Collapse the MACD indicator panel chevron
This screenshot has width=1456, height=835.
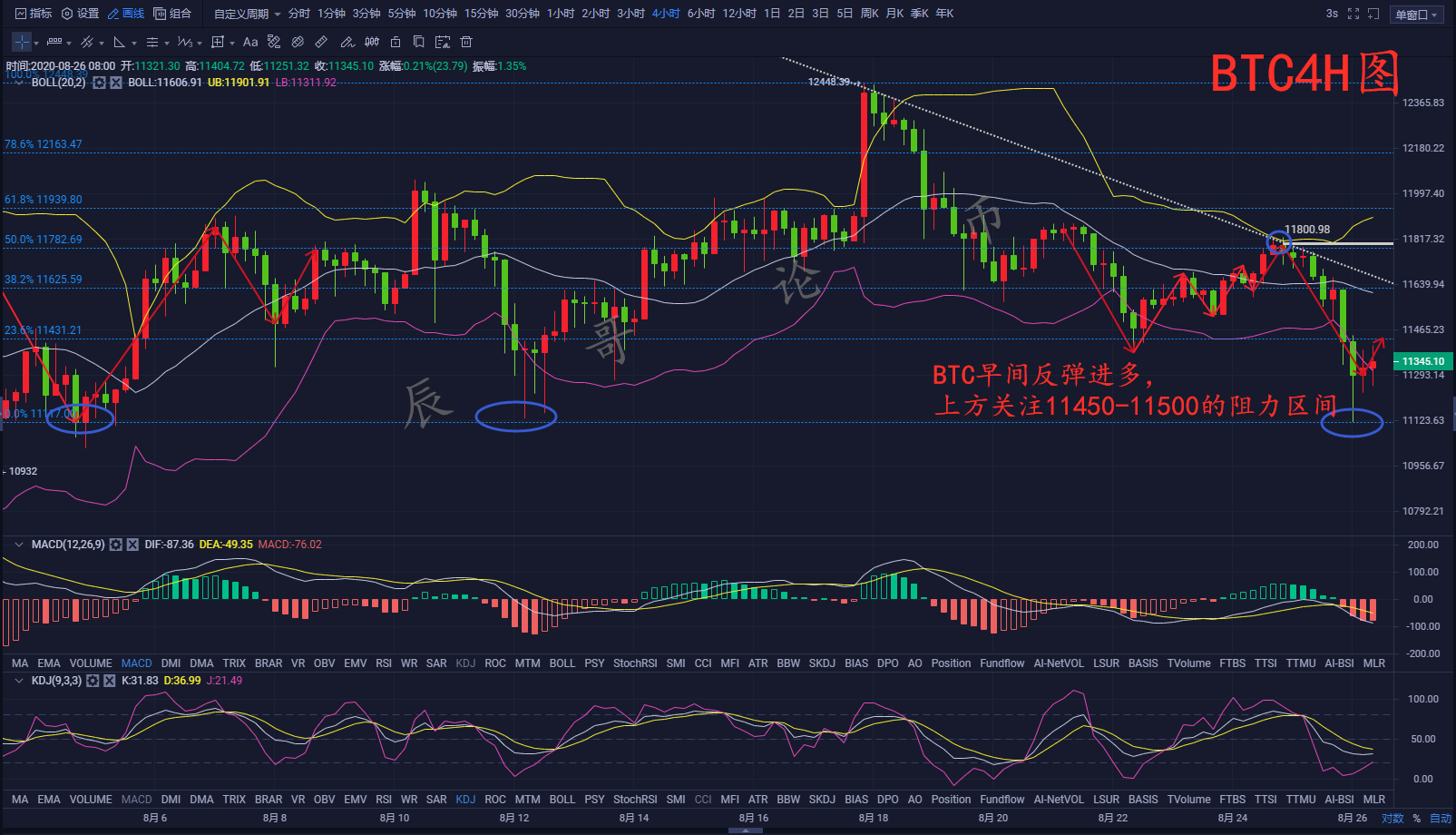click(18, 545)
